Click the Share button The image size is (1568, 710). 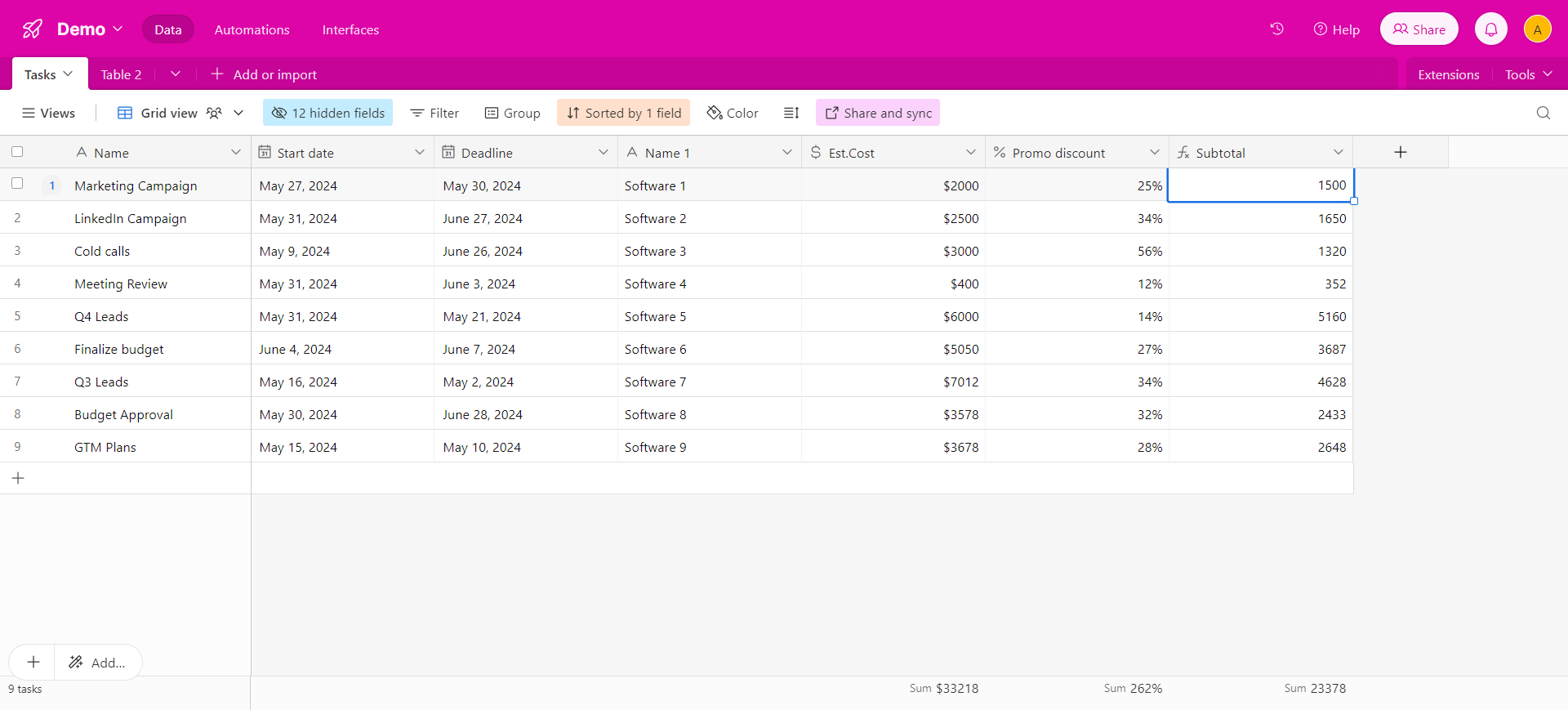click(1419, 29)
